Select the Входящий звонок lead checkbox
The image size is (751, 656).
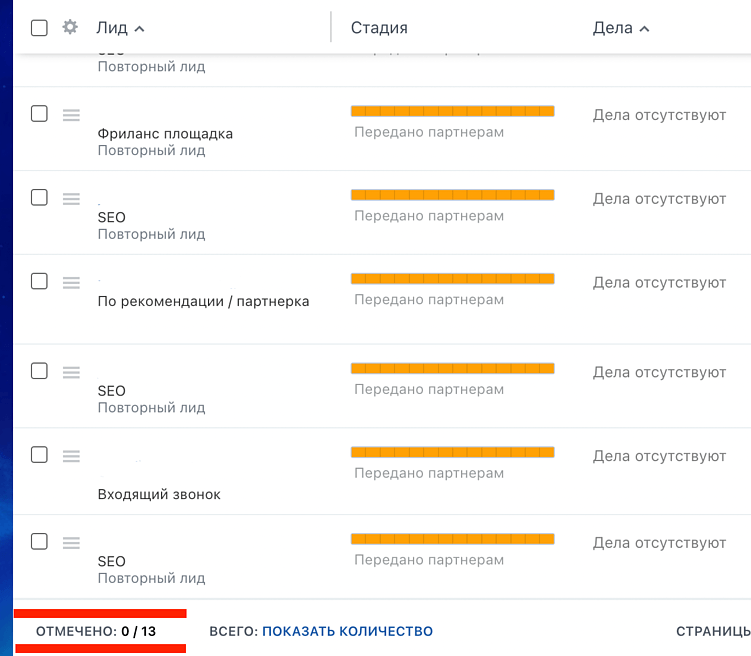(x=39, y=455)
